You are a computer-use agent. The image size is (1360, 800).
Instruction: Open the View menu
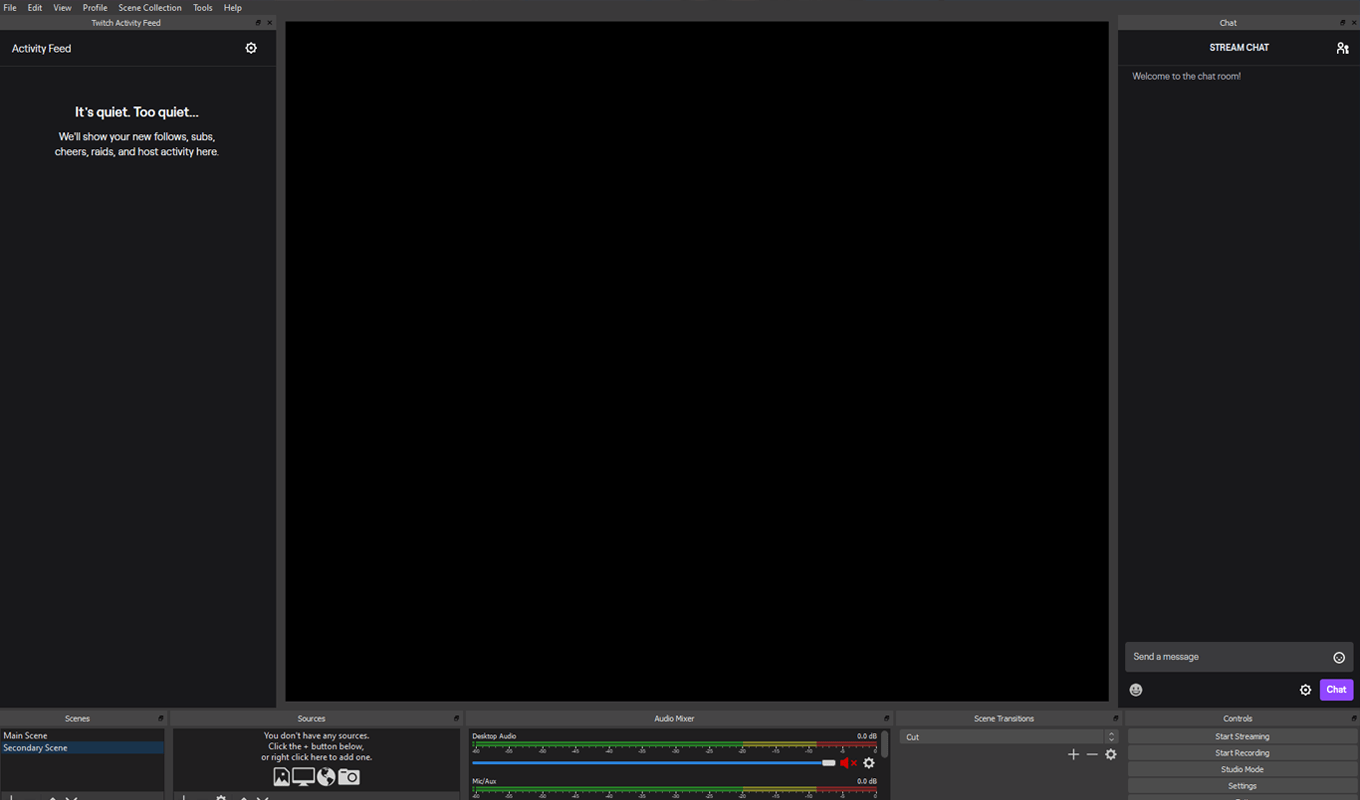tap(62, 7)
